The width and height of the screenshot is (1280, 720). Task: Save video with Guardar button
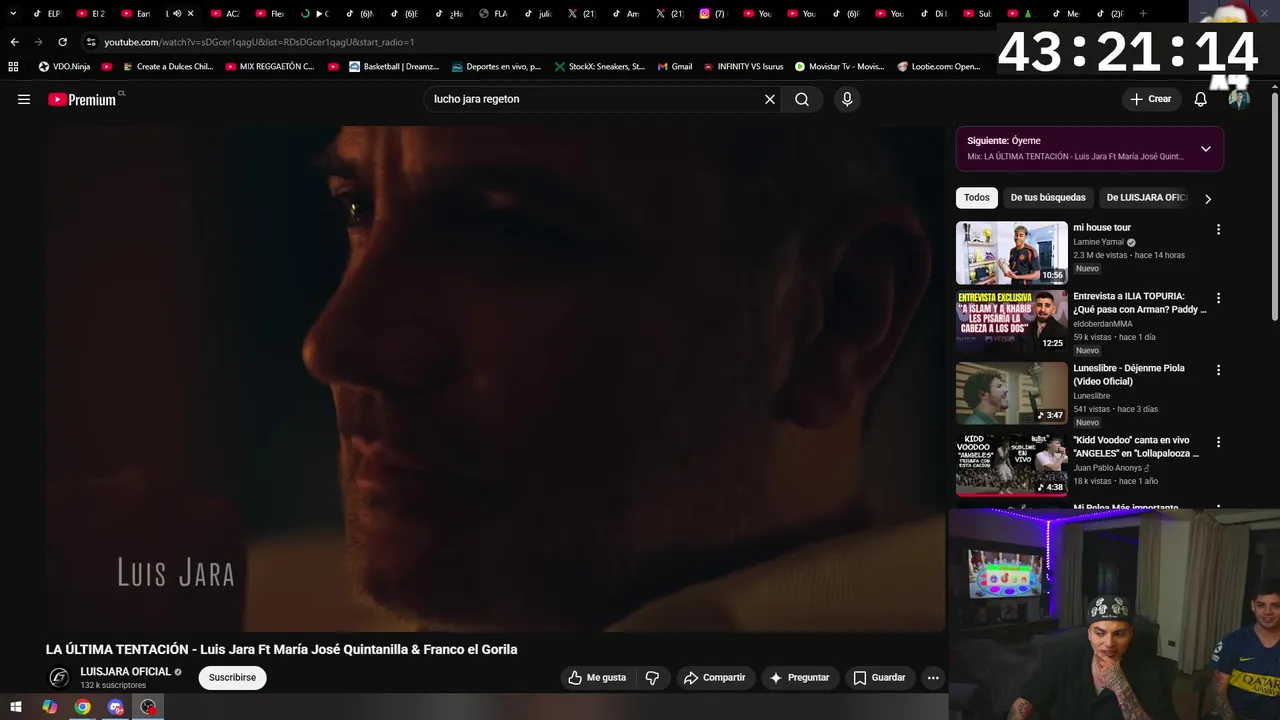coord(879,678)
